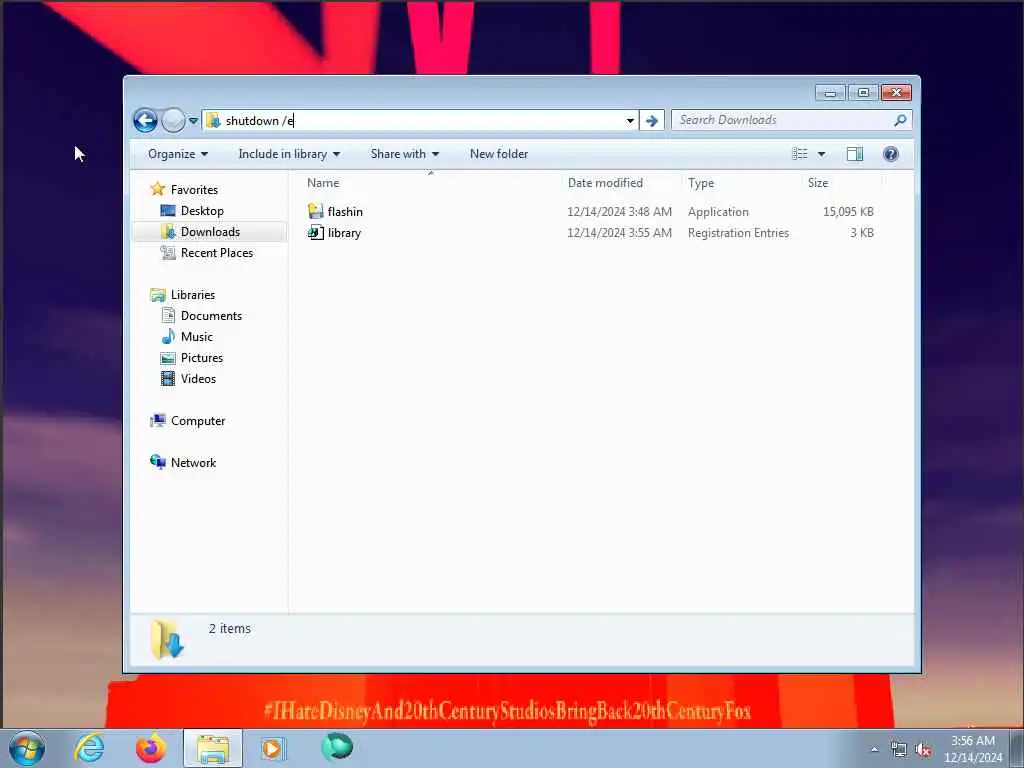
Task: Launch Internet Explorer from taskbar
Action: [89, 748]
